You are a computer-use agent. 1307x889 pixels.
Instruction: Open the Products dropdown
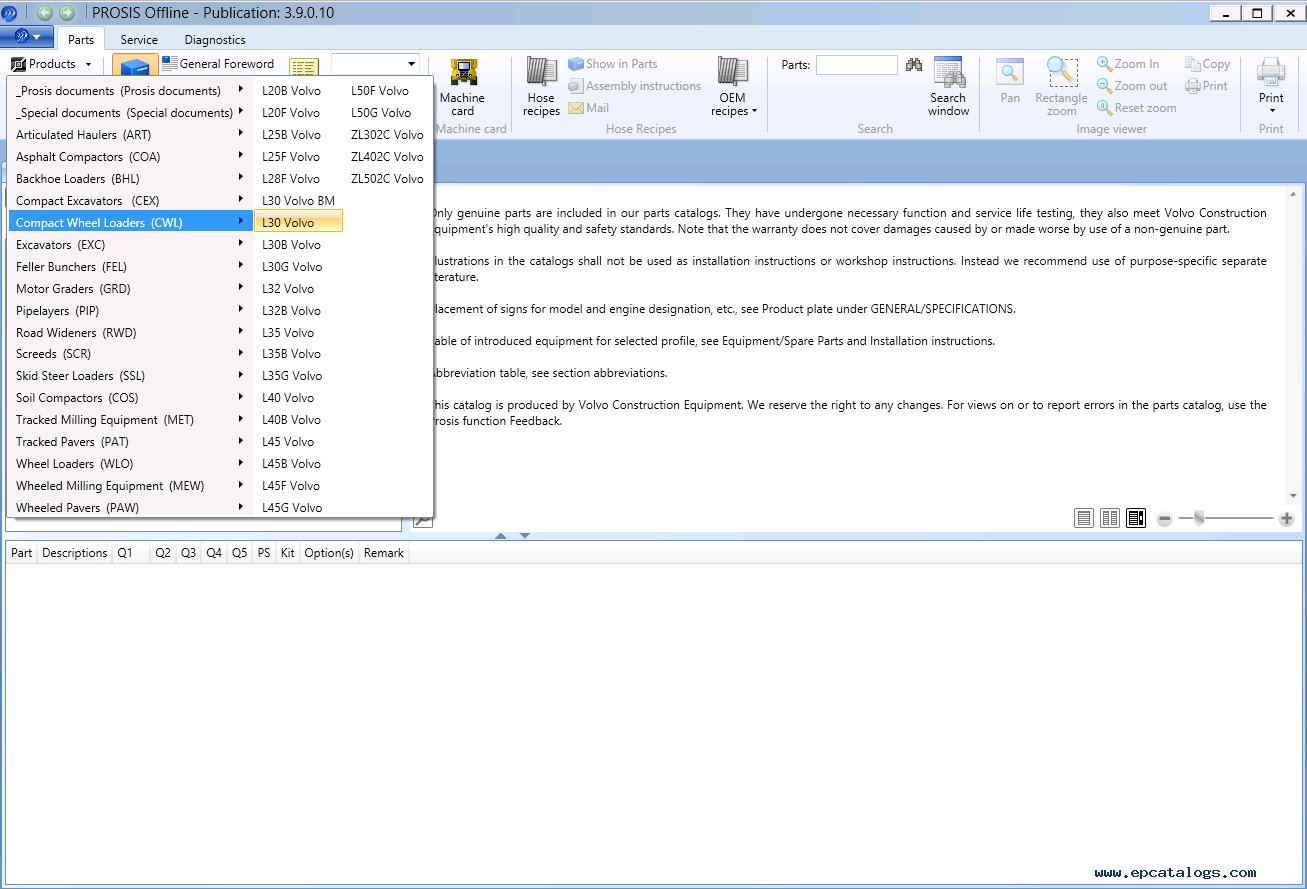click(x=52, y=64)
